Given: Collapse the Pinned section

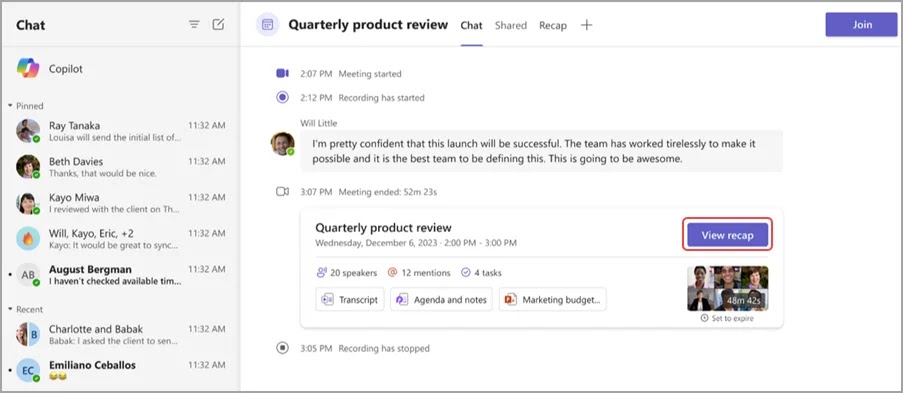Looking at the screenshot, I should click(x=26, y=106).
